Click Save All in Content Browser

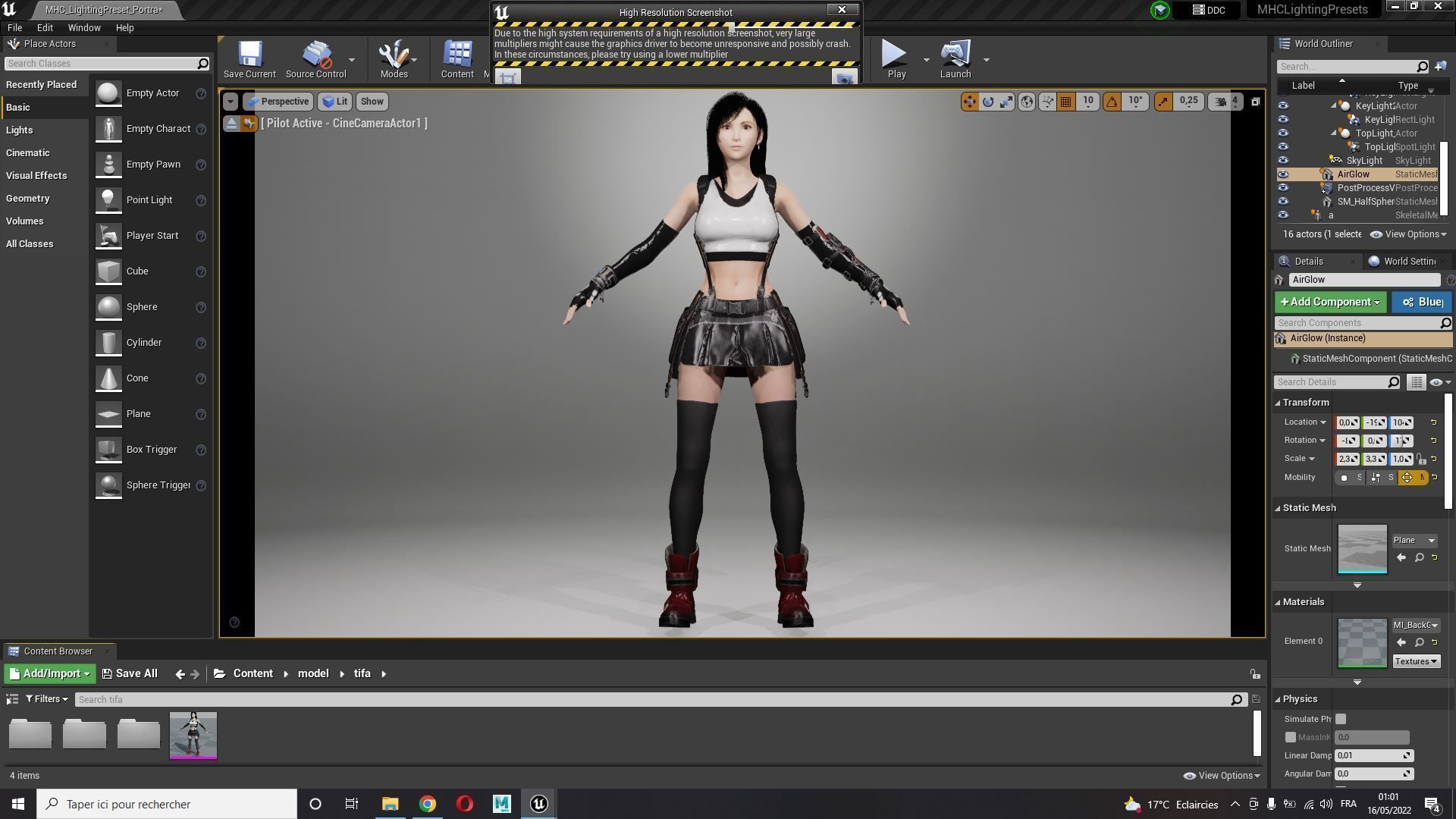(x=130, y=674)
